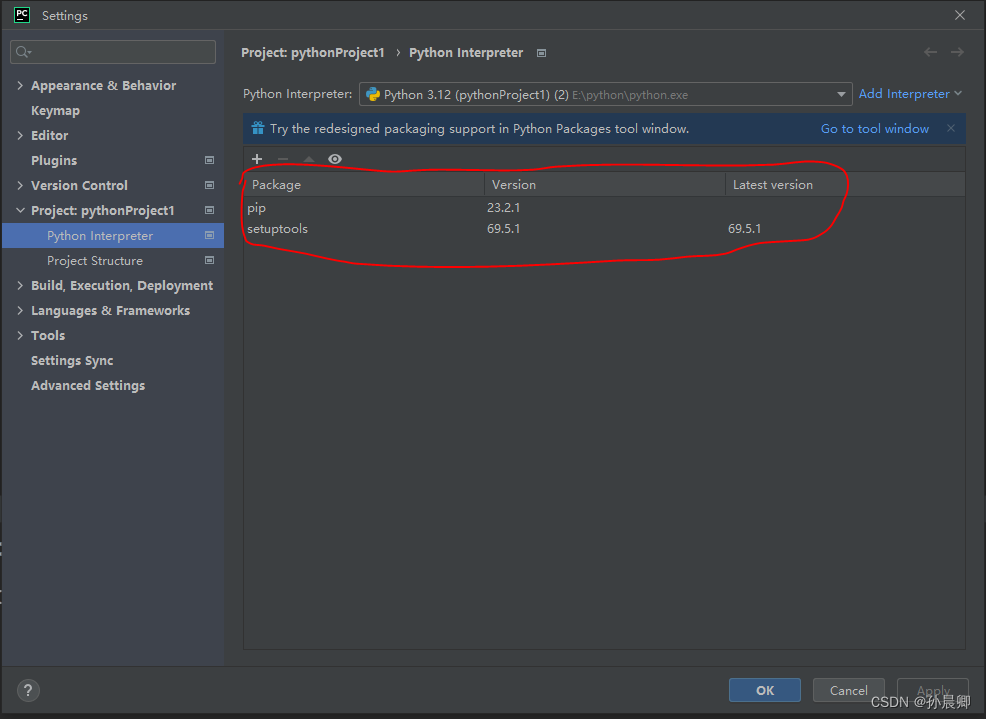Click the forward navigation arrow
986x719 pixels.
coord(957,52)
